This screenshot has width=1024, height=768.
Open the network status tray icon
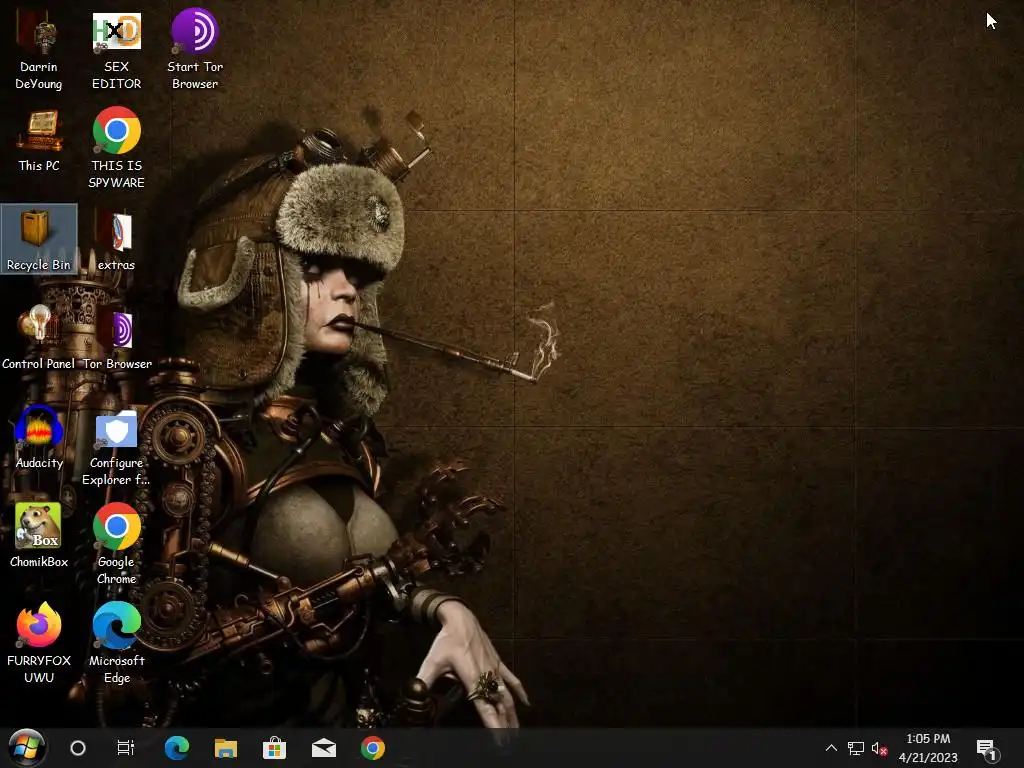point(856,748)
